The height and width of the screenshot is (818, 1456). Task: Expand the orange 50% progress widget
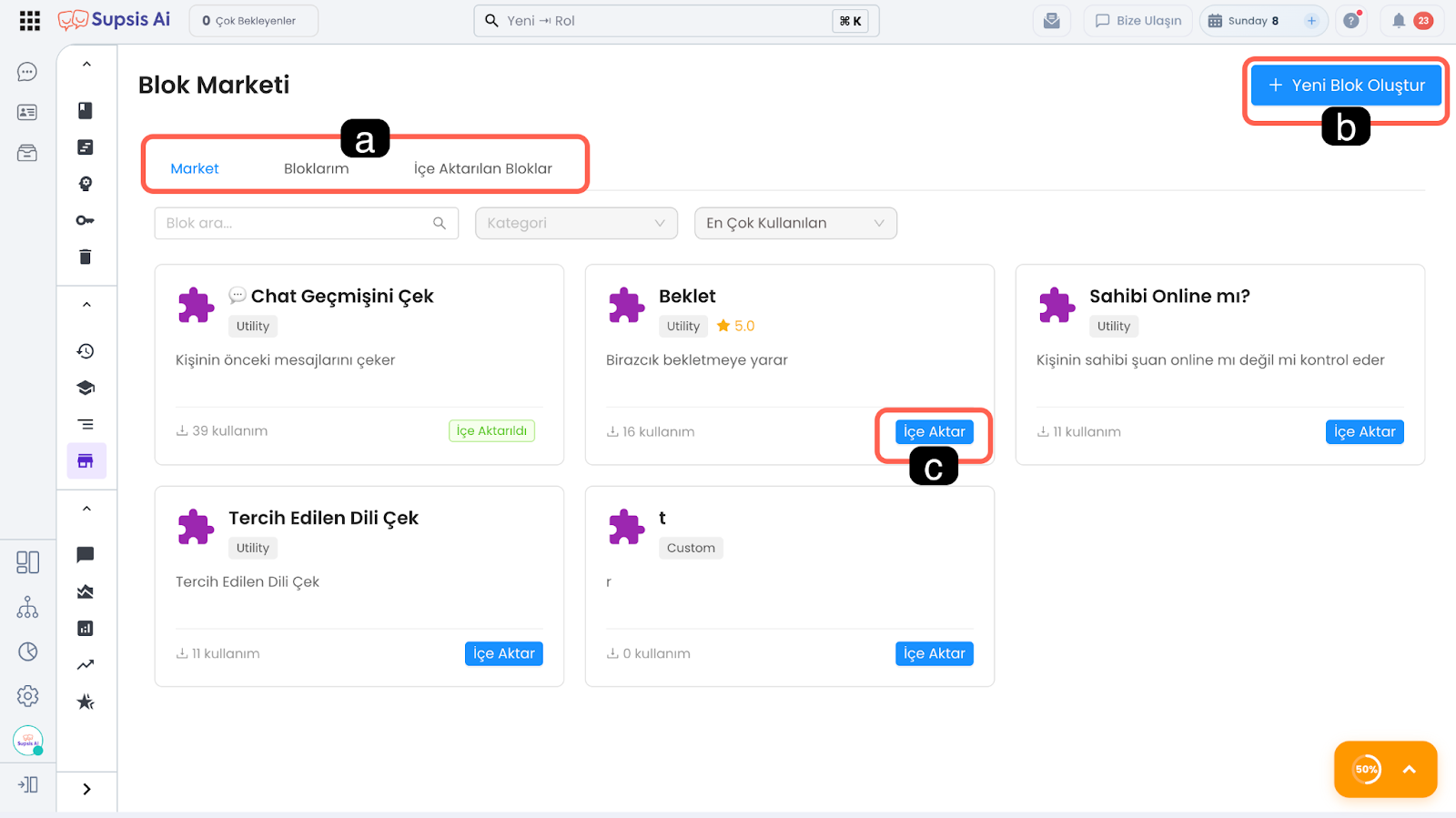[x=1409, y=769]
